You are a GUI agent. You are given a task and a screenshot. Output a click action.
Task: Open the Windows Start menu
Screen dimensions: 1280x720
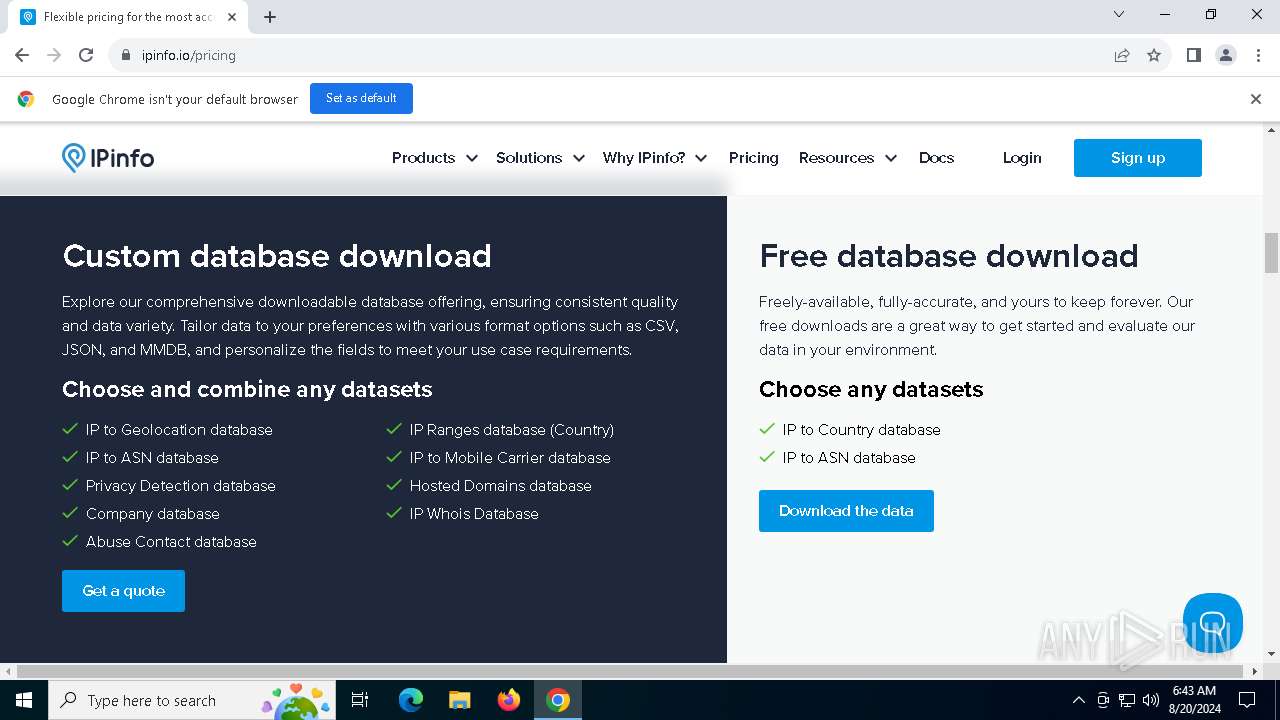24,700
